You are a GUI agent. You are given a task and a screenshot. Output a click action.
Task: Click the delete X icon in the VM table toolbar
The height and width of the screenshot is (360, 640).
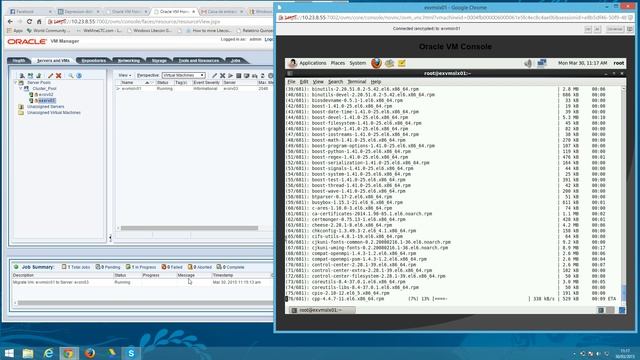(x=222, y=76)
